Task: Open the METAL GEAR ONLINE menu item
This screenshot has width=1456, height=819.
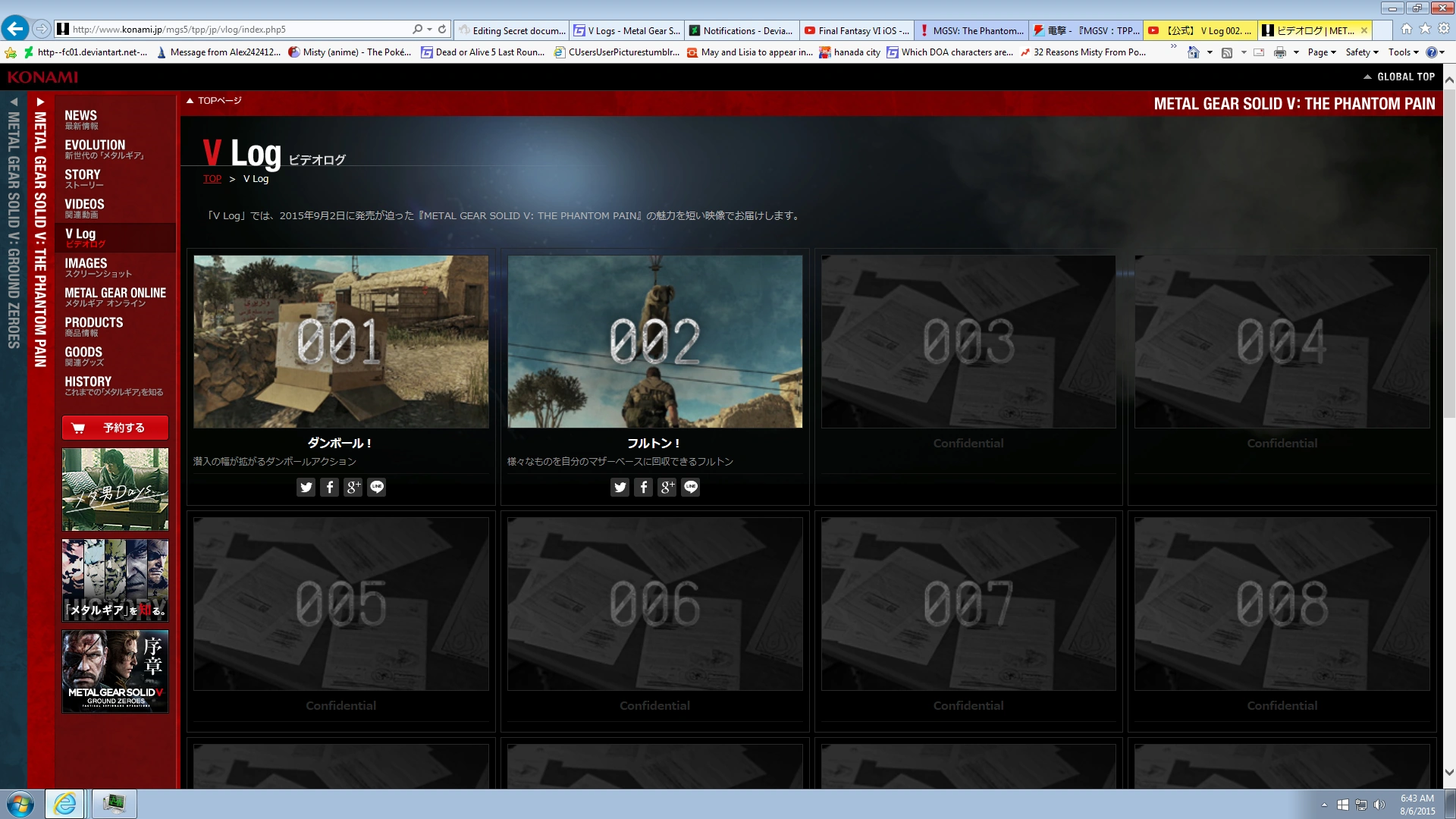Action: pos(115,297)
